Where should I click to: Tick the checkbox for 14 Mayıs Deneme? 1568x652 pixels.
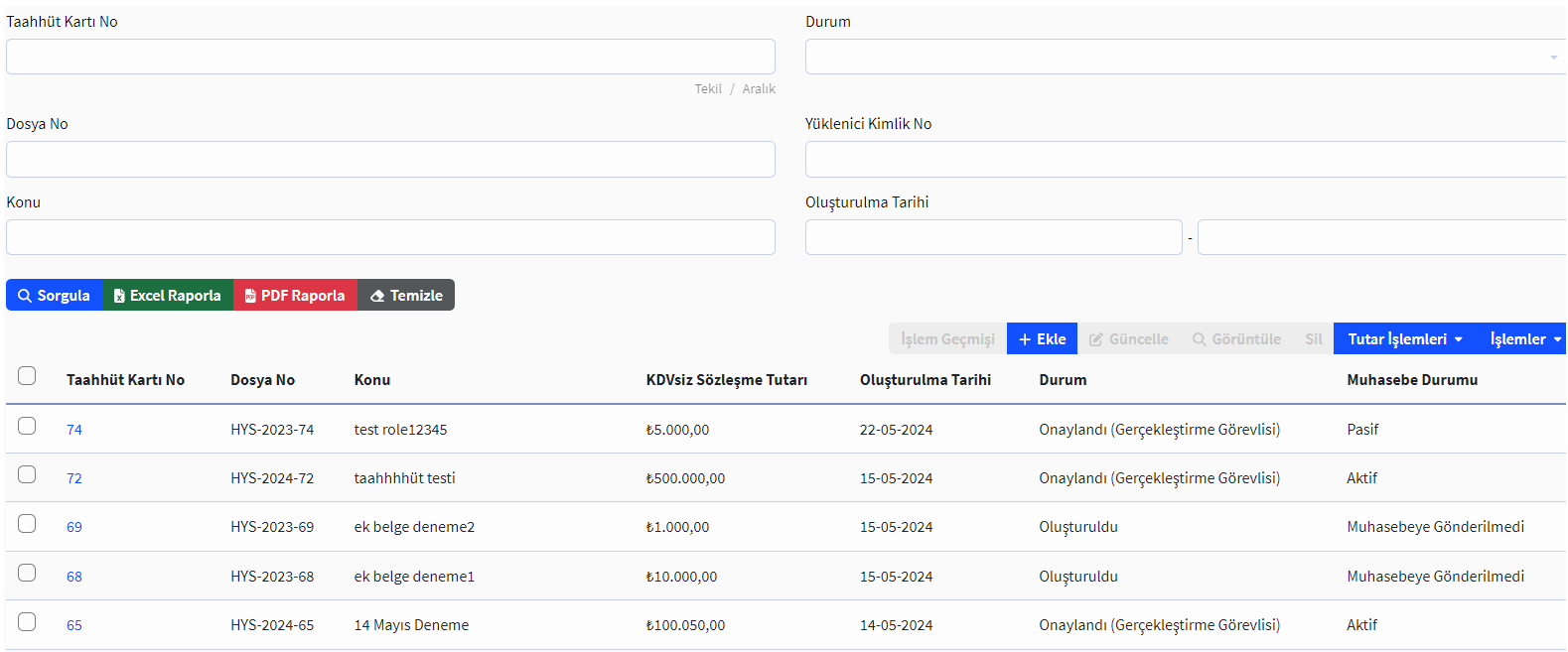pyautogui.click(x=27, y=622)
